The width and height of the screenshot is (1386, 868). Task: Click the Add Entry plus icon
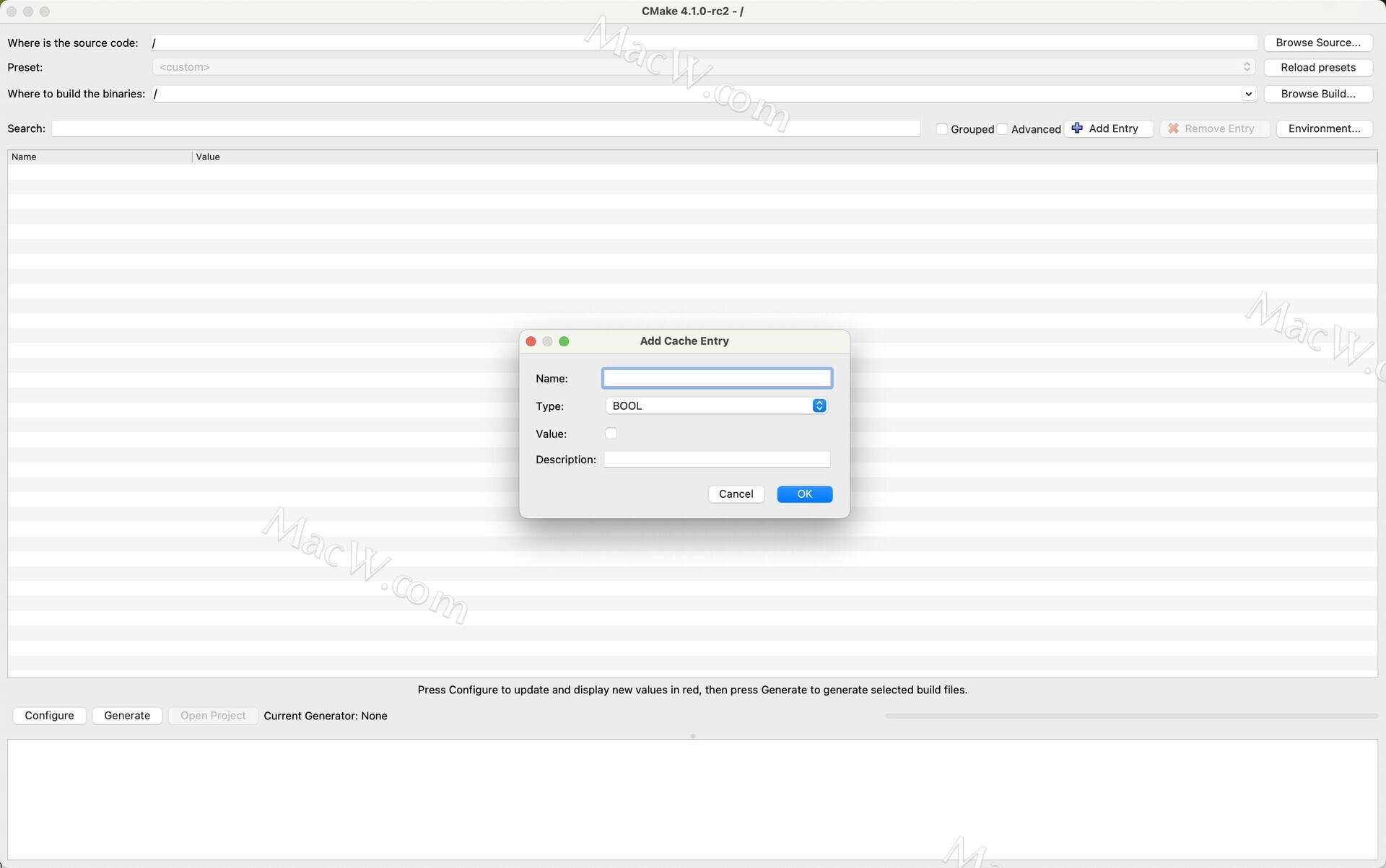(x=1077, y=128)
